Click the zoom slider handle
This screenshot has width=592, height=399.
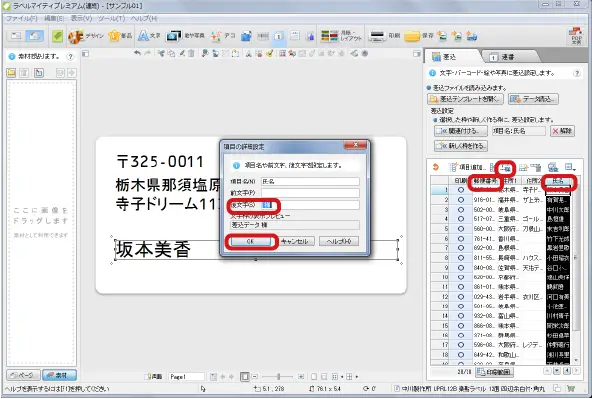pyautogui.click(x=279, y=376)
